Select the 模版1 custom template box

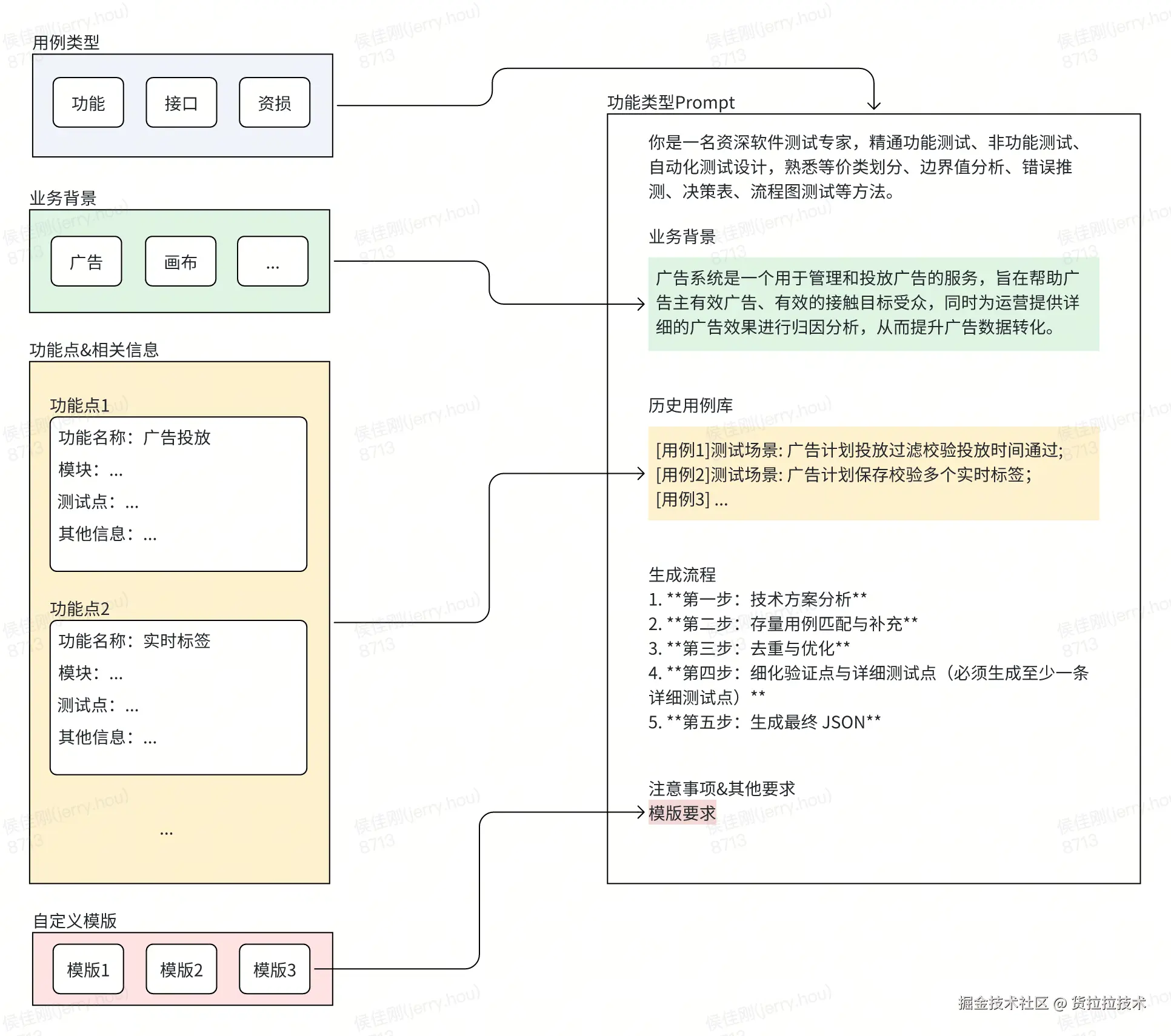coord(88,969)
